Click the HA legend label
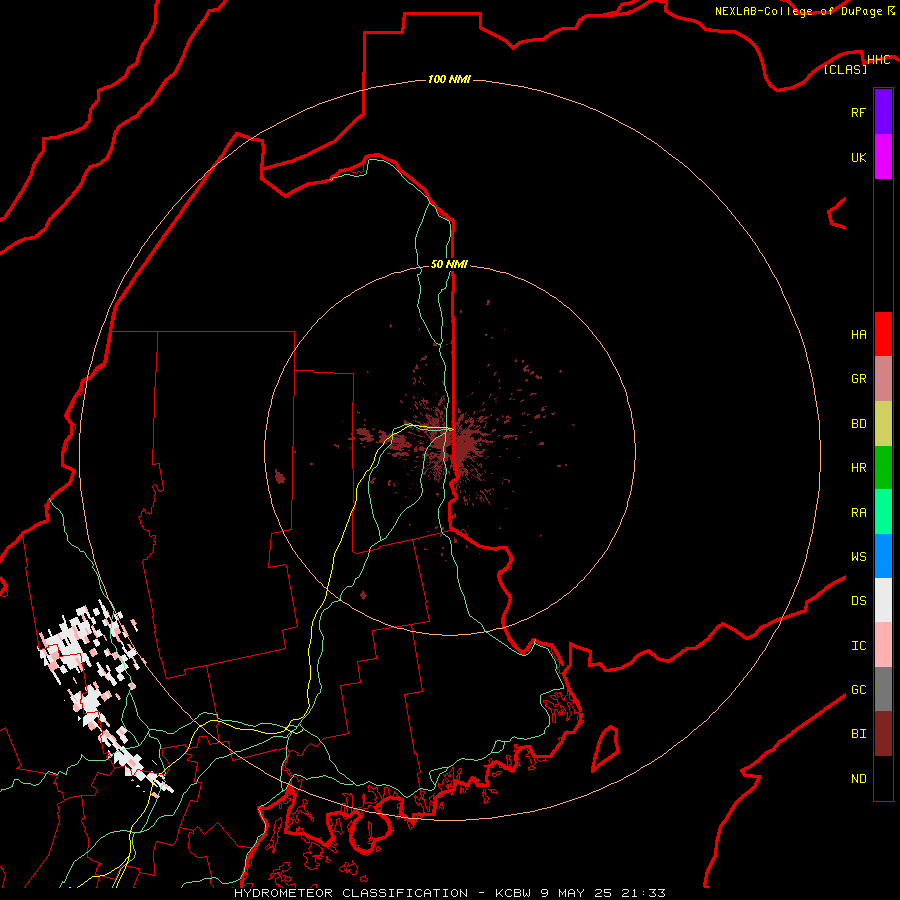The image size is (900, 900). coord(858,335)
